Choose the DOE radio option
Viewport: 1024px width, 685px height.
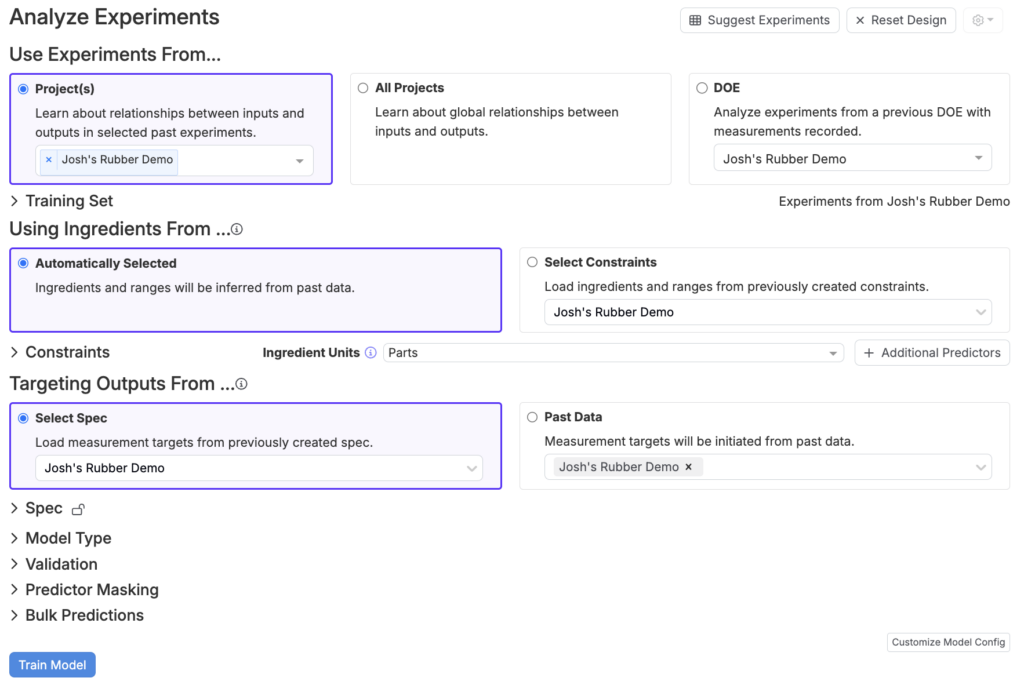click(x=702, y=88)
